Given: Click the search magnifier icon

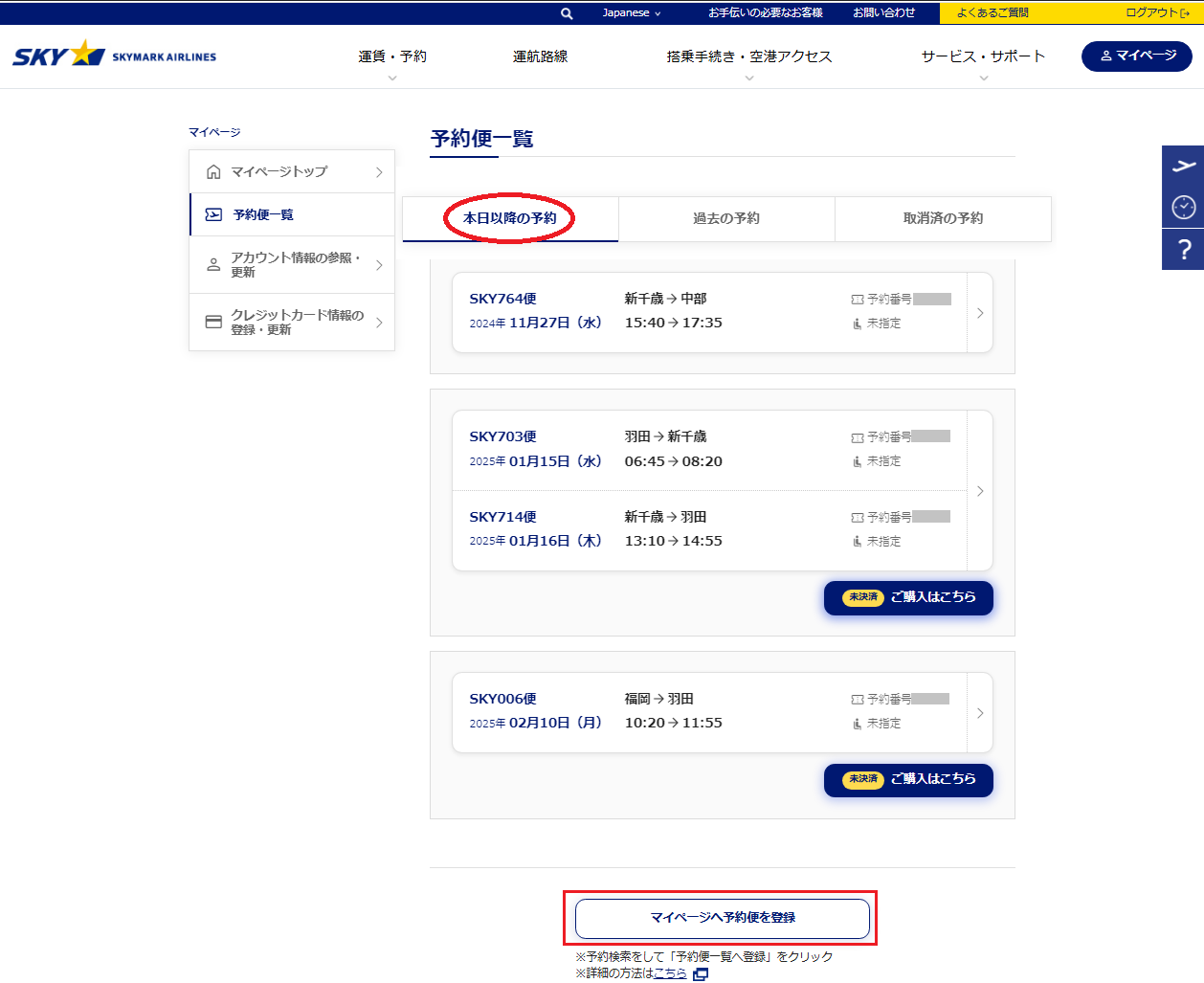Looking at the screenshot, I should point(567,13).
